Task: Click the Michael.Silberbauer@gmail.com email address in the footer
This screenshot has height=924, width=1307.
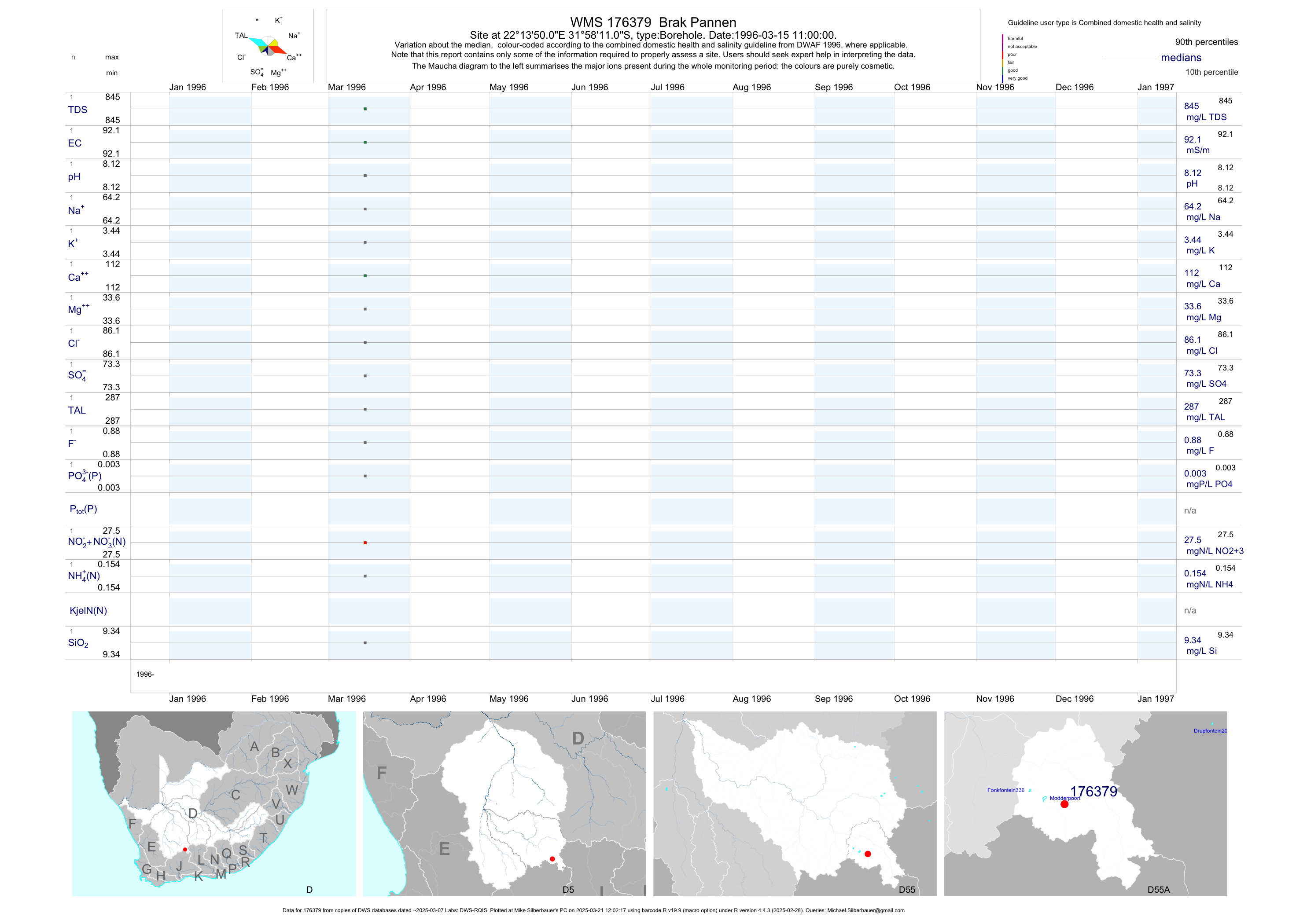Action: tap(865, 910)
